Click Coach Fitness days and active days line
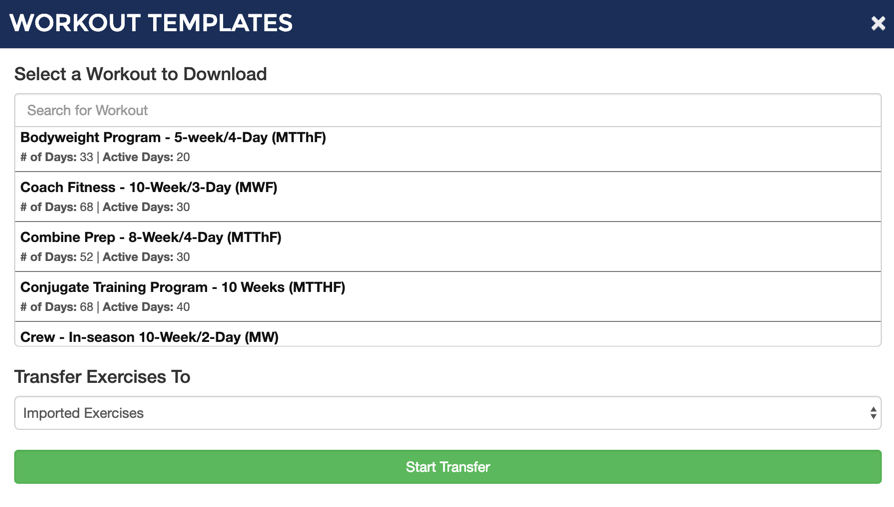The height and width of the screenshot is (507, 894). point(105,207)
